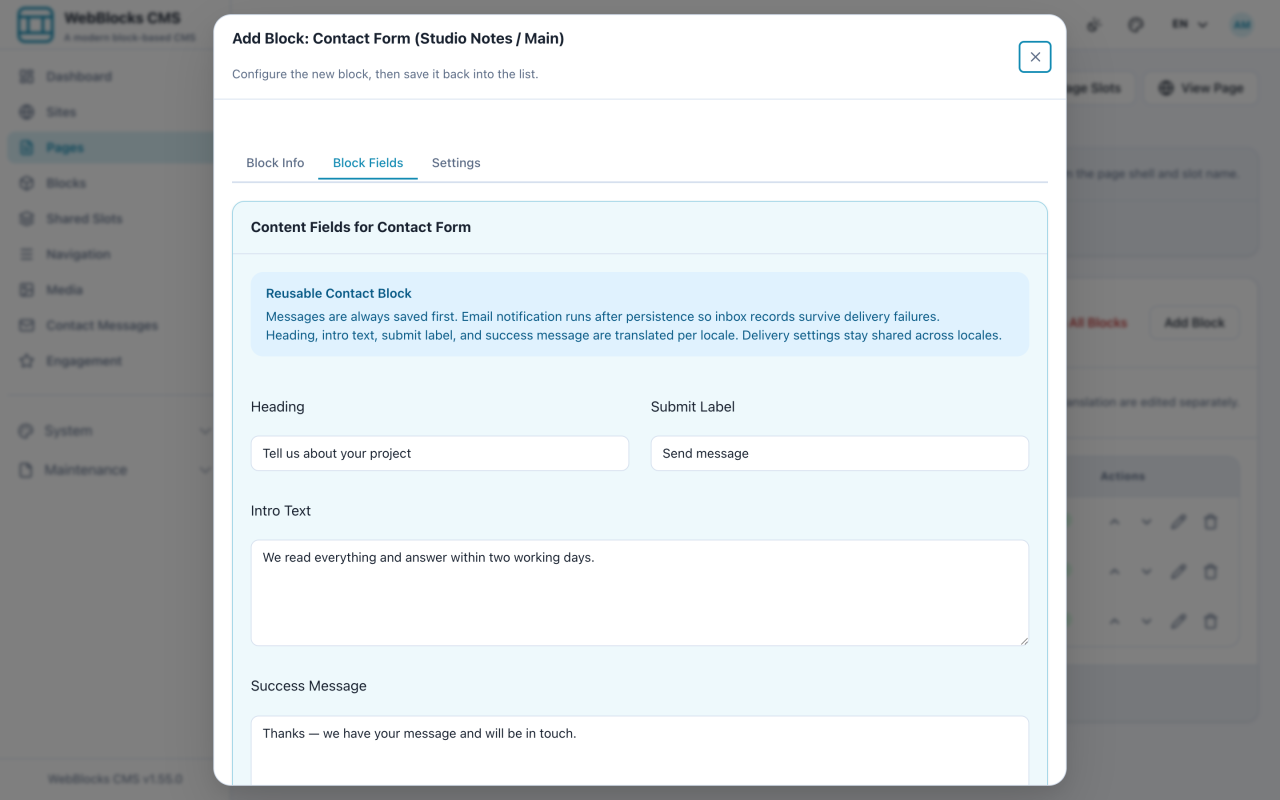
Task: Close the Add Block dialog
Action: (1035, 57)
